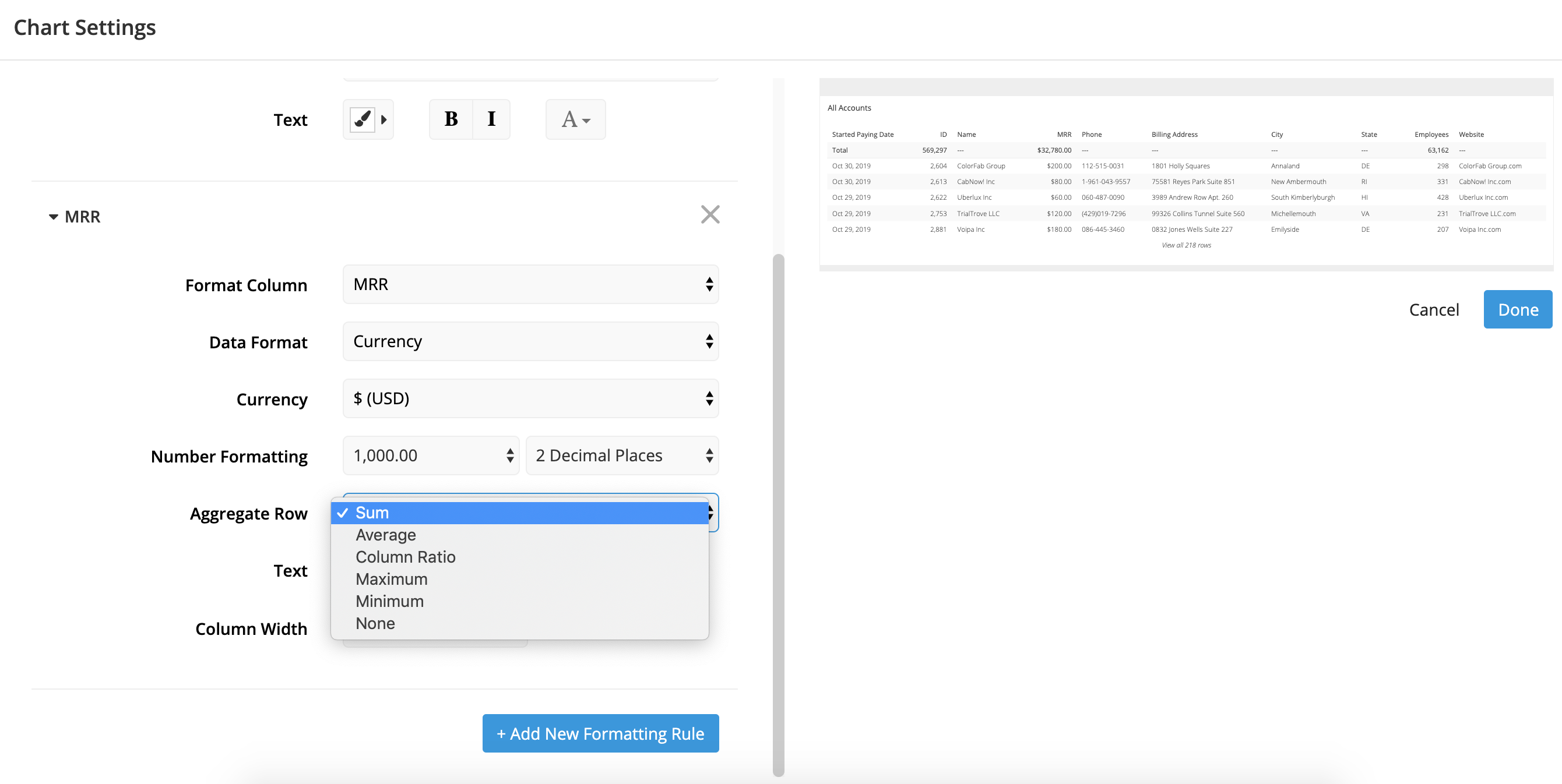The image size is (1562, 784).
Task: Click the State column header
Action: pos(1368,135)
